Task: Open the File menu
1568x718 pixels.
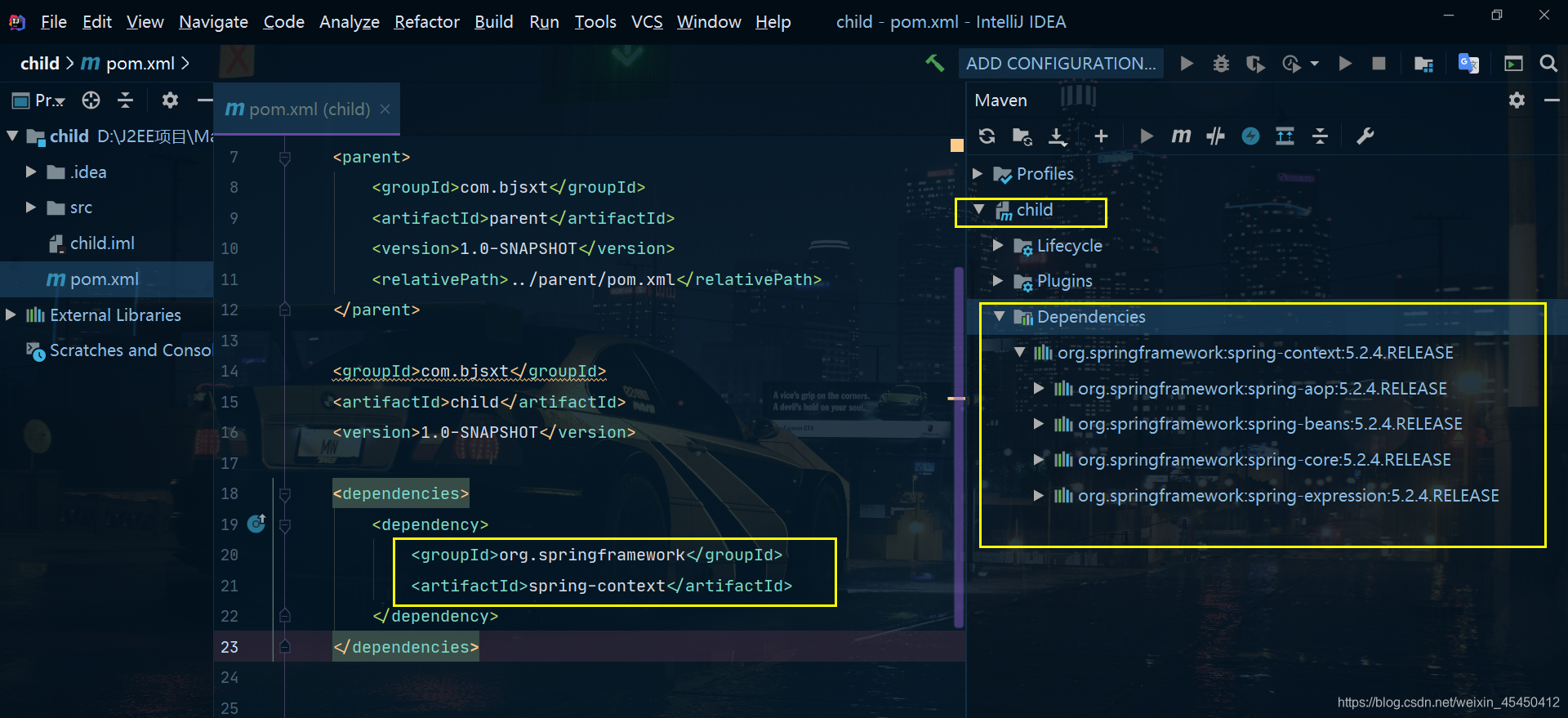Action: [x=54, y=21]
